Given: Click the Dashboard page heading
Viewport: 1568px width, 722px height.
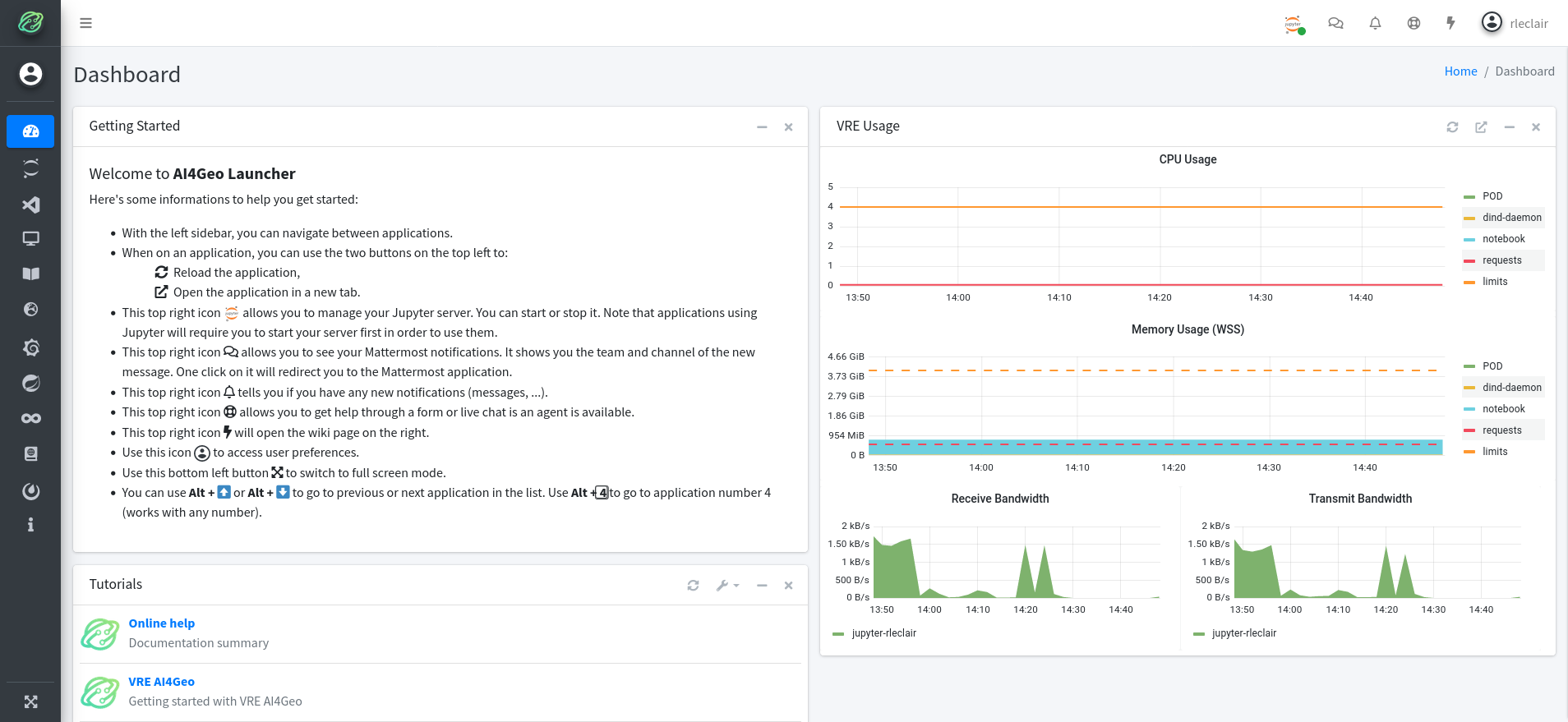Looking at the screenshot, I should [127, 75].
